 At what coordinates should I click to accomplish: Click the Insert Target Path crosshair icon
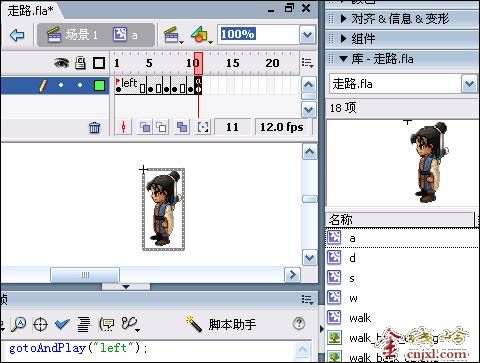[x=40, y=324]
